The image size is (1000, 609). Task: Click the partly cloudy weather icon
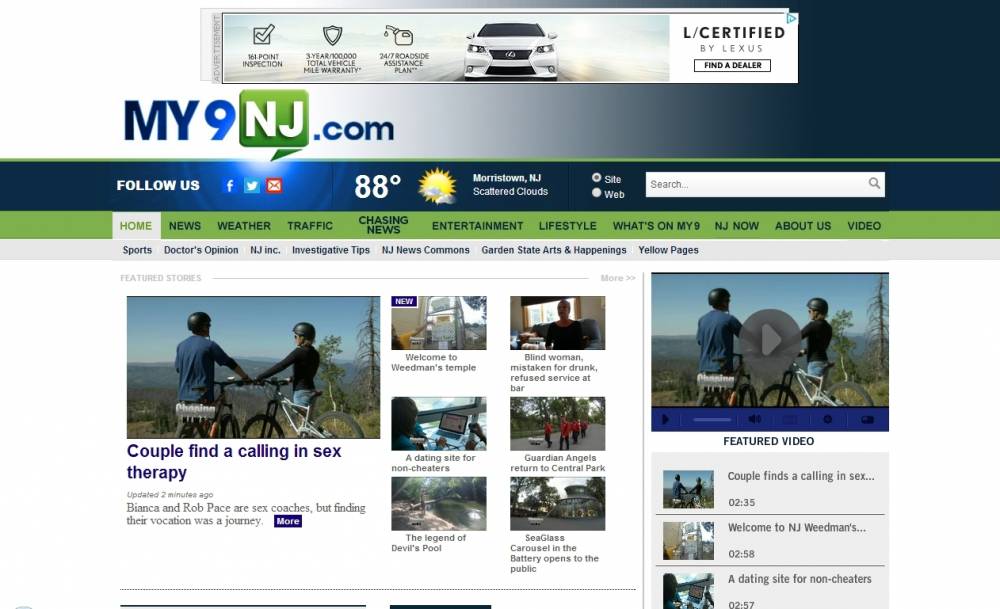[437, 186]
